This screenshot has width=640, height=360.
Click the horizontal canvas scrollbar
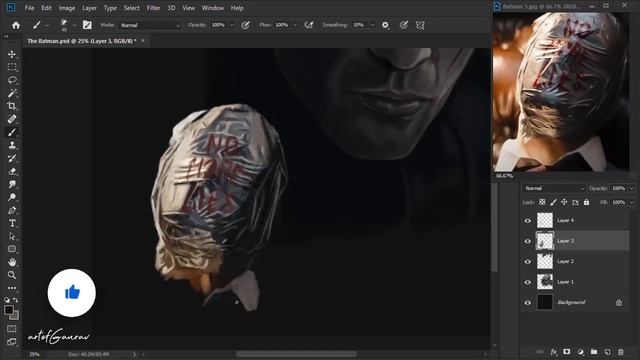pos(296,354)
